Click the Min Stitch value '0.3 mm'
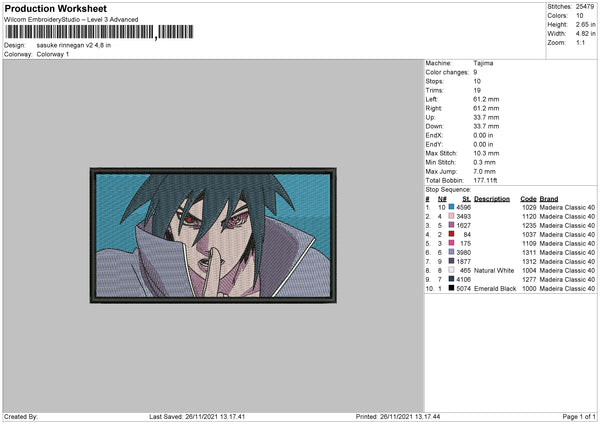600x424 pixels. (485, 163)
